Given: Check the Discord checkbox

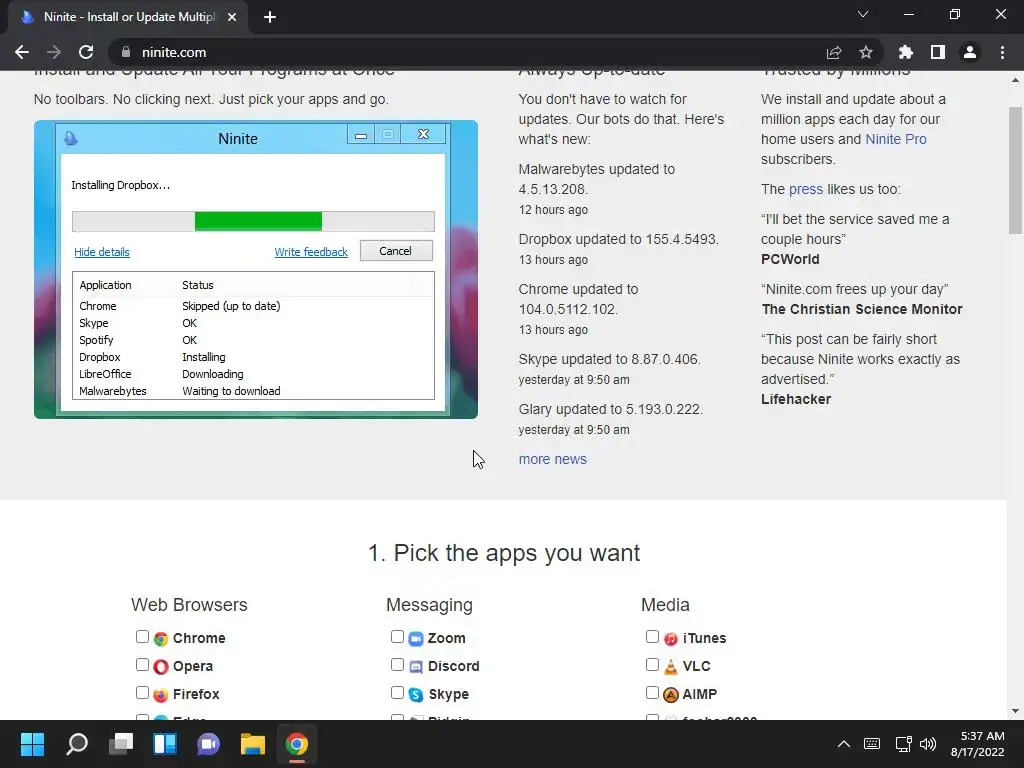Looking at the screenshot, I should click(x=397, y=665).
